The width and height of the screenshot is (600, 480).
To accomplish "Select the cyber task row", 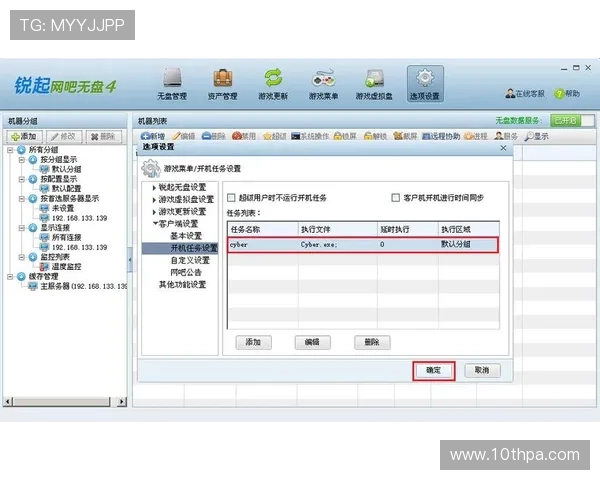I will (363, 245).
